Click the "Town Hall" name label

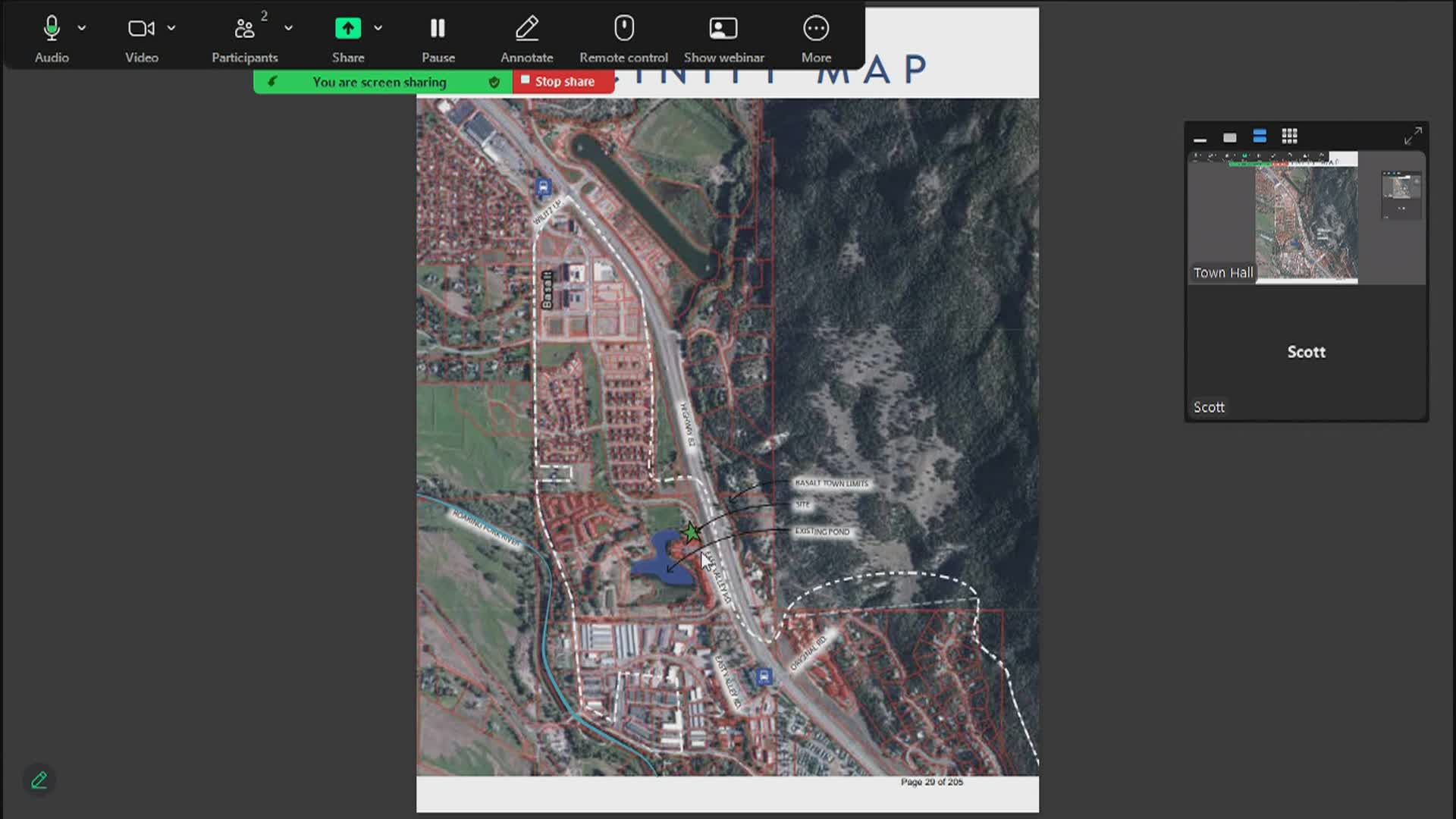[1222, 273]
